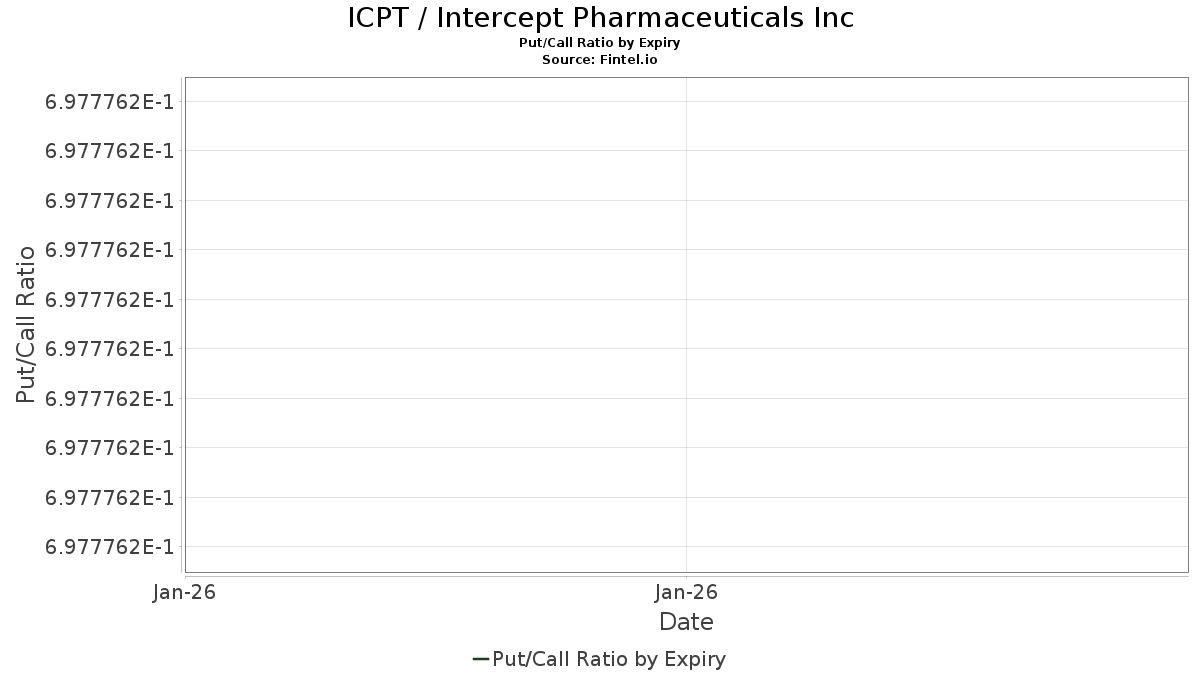1200x675 pixels.
Task: Click the Date x-axis title
Action: point(686,622)
